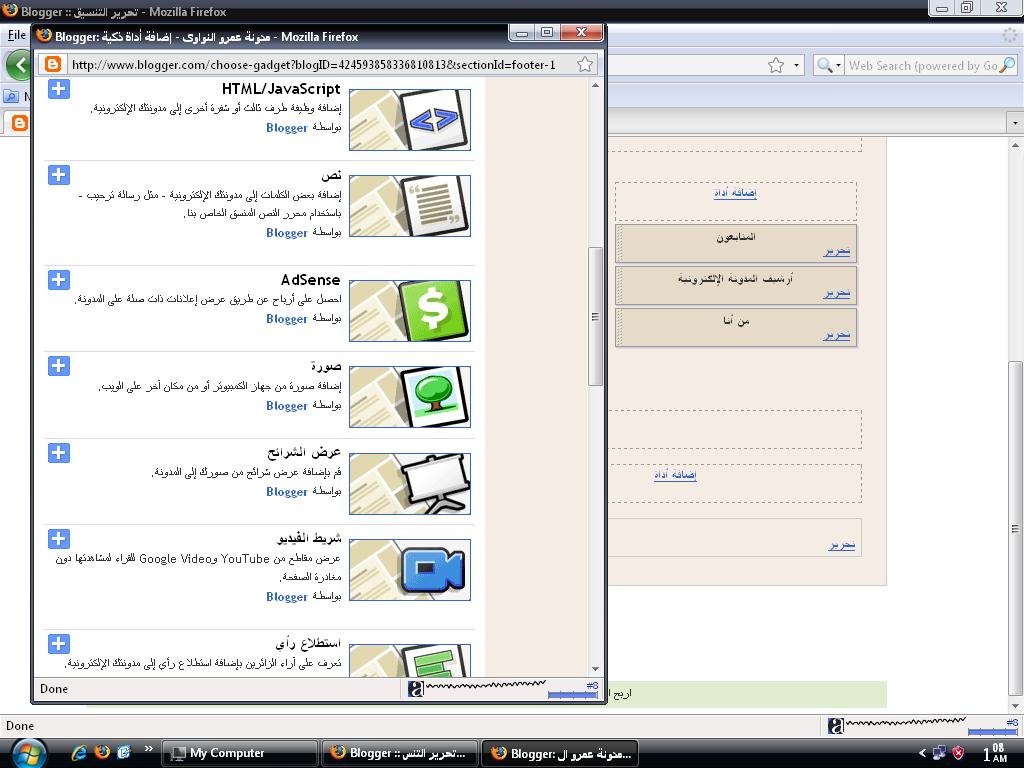Viewport: 1024px width, 768px height.
Task: Bookmark the page with the main window's star icon
Action: pyautogui.click(x=776, y=65)
